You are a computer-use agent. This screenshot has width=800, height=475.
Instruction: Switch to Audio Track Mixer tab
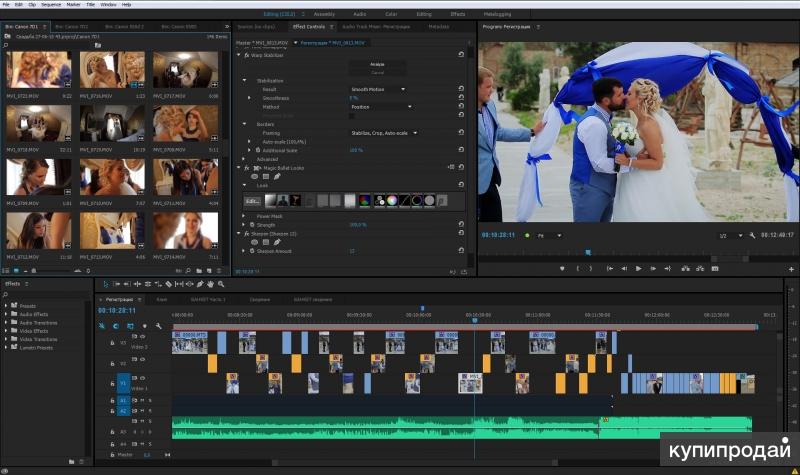(x=376, y=27)
